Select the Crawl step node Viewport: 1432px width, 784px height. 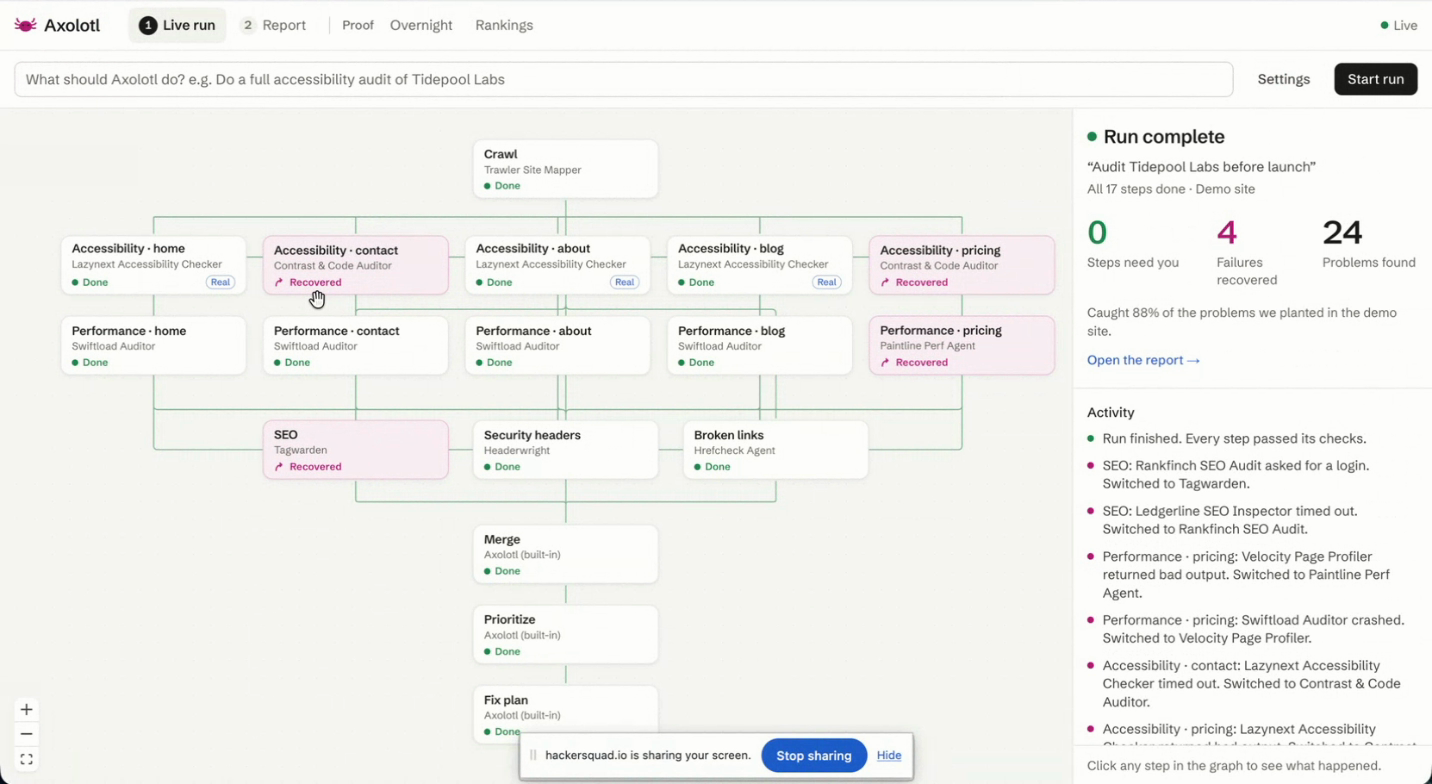click(x=566, y=169)
